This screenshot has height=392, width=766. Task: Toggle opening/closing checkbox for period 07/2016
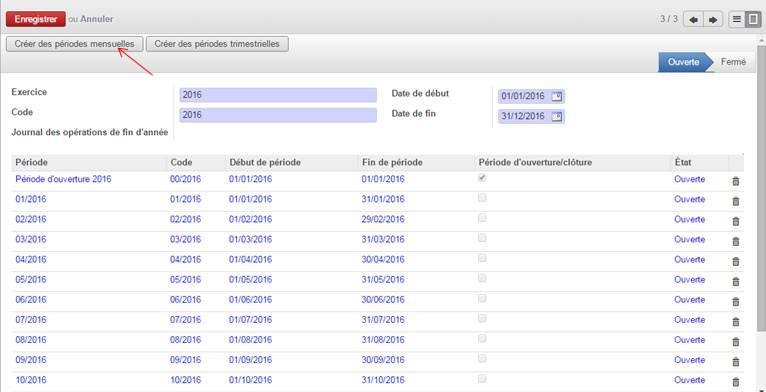(482, 318)
